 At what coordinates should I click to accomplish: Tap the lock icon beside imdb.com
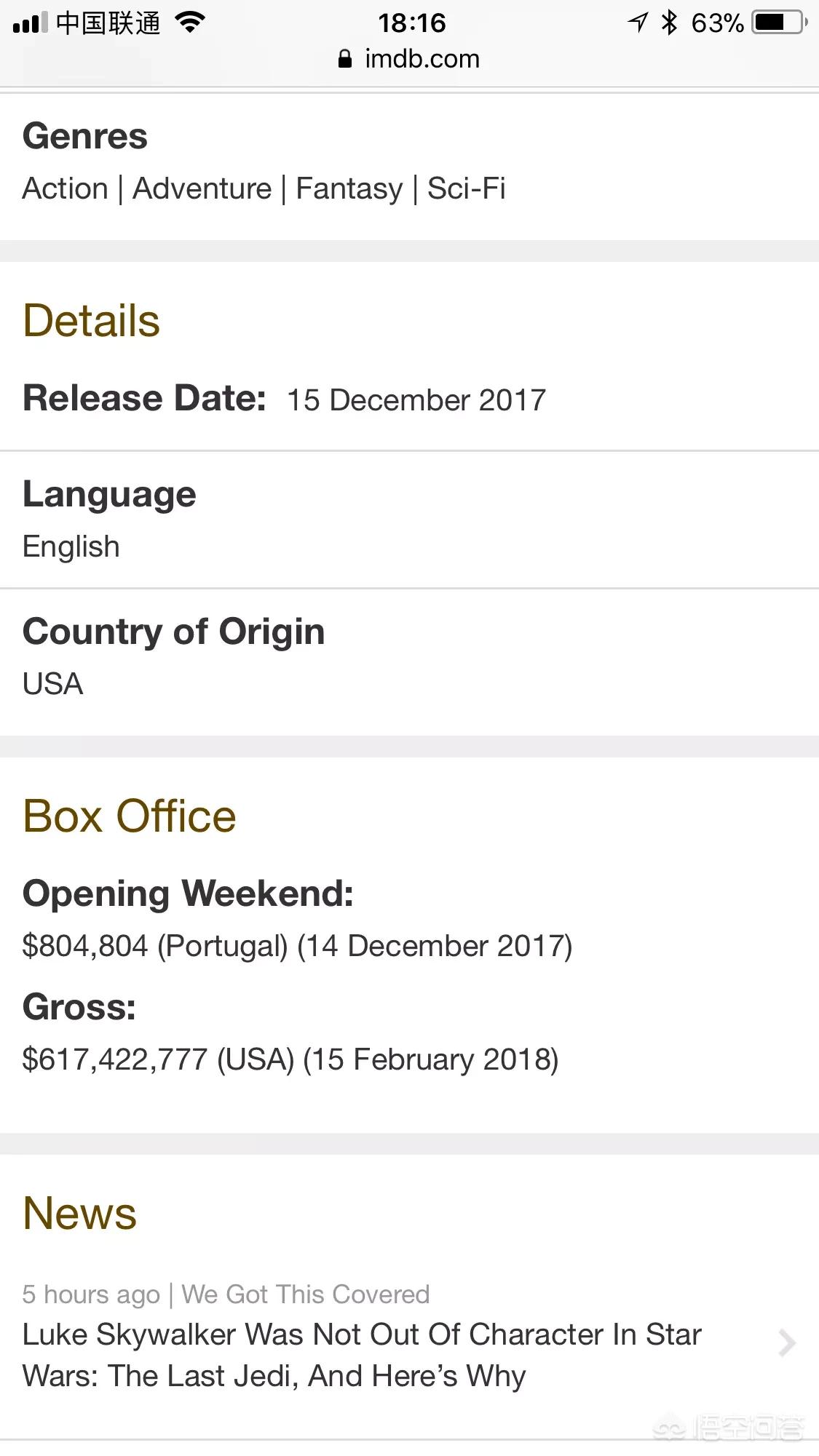click(x=345, y=59)
